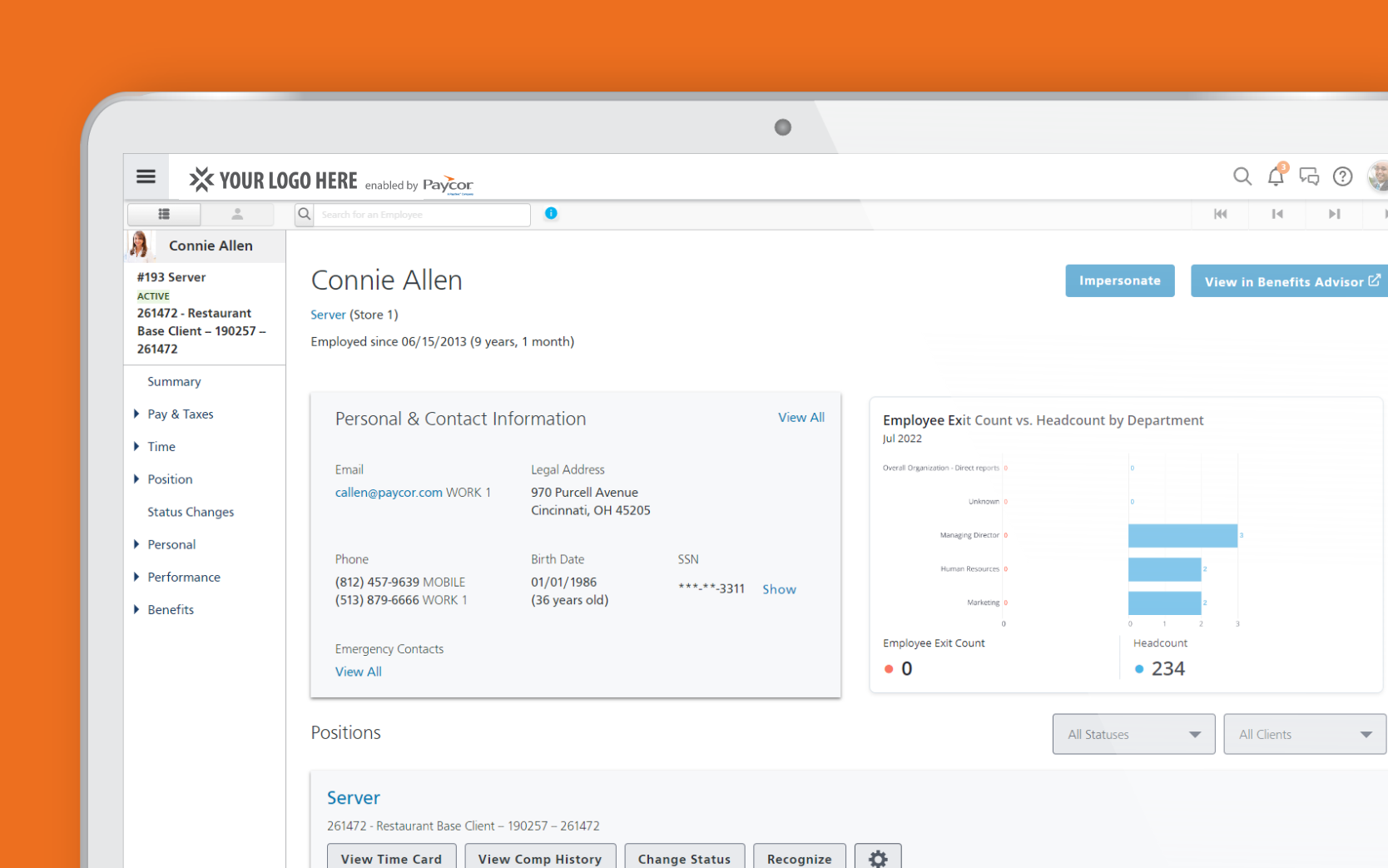Click the magnifier search icon in header

1242,176
